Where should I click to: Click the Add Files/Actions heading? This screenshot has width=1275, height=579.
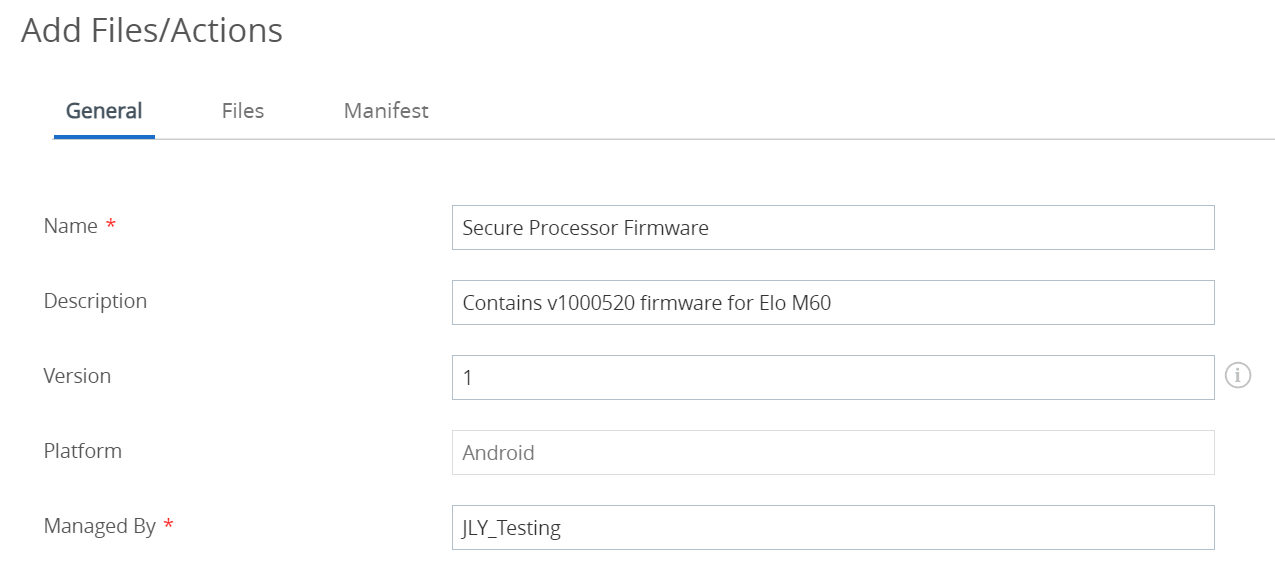pyautogui.click(x=152, y=31)
